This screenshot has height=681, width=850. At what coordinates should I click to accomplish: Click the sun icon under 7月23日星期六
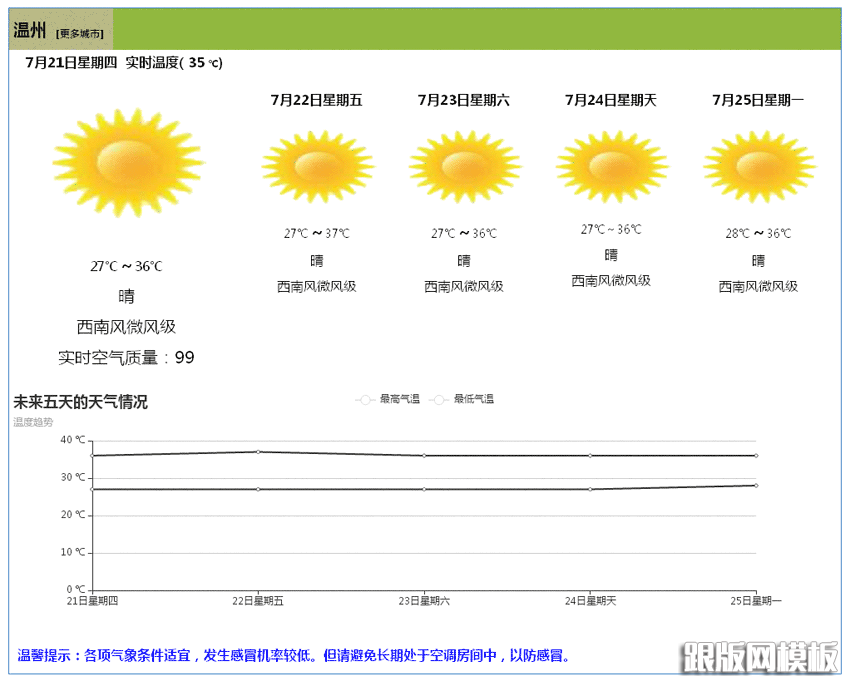pos(464,165)
